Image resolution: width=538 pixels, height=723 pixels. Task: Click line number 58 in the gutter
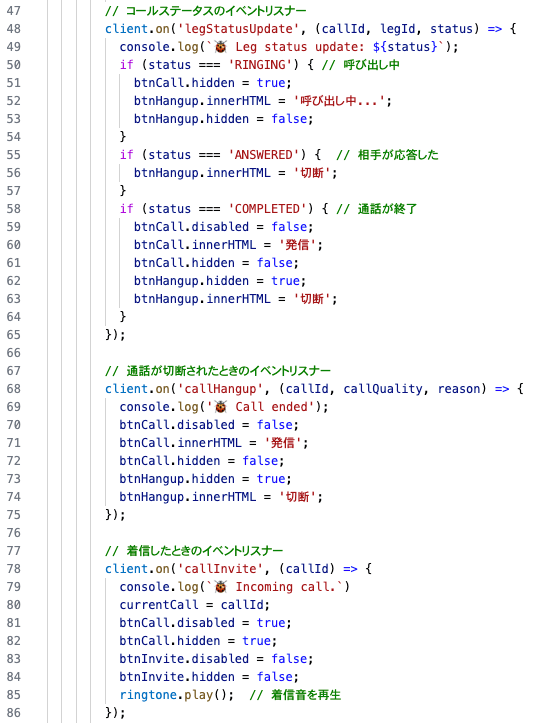pos(14,208)
